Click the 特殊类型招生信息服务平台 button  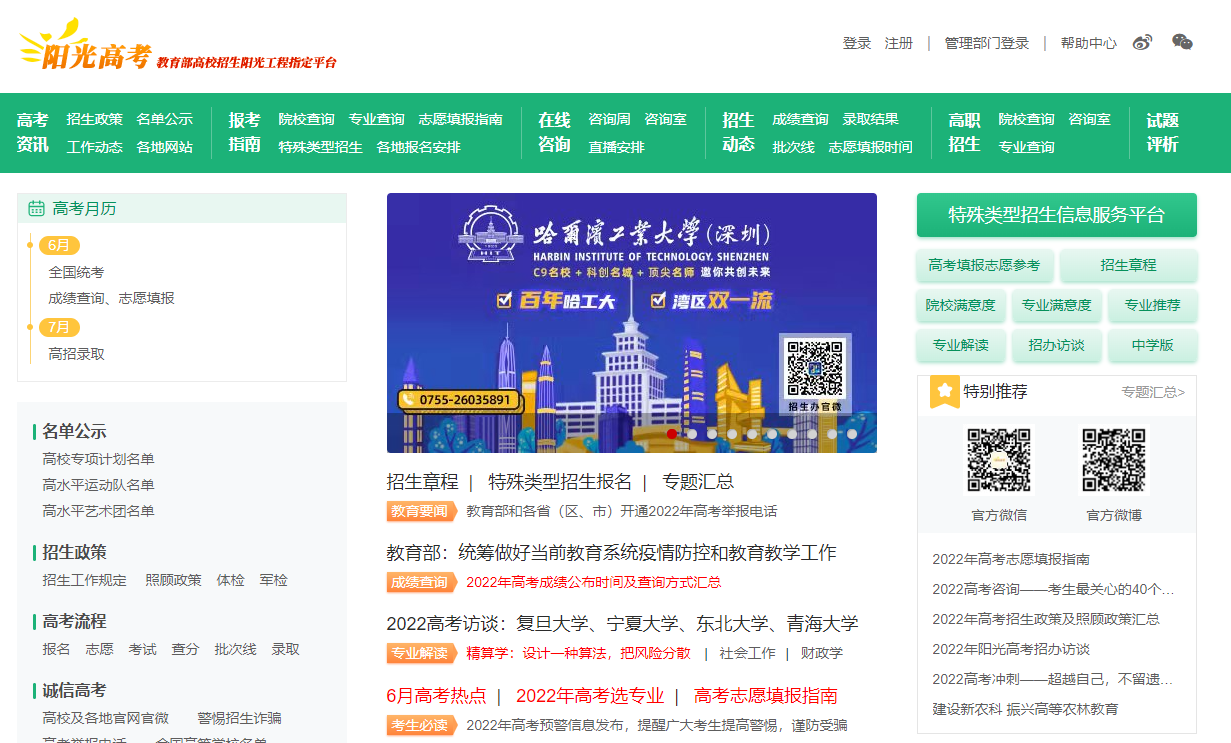pyautogui.click(x=1057, y=215)
